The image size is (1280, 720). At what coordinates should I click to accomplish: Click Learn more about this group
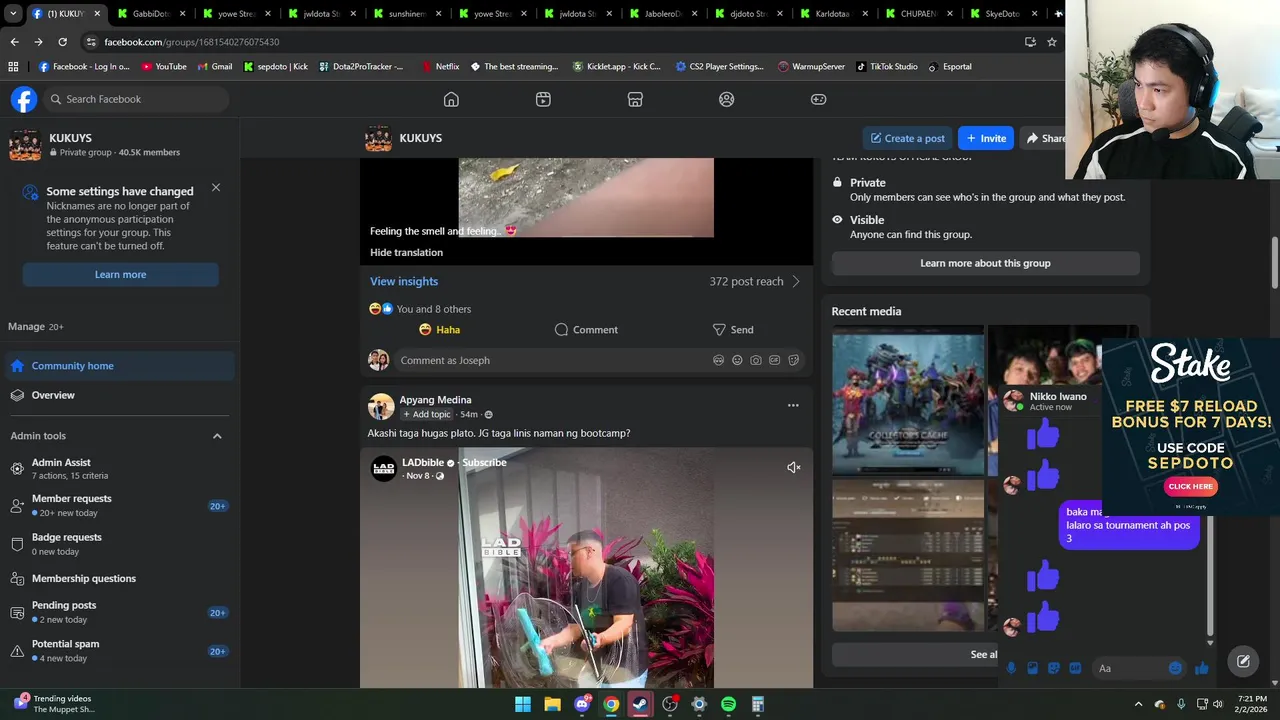pyautogui.click(x=985, y=263)
